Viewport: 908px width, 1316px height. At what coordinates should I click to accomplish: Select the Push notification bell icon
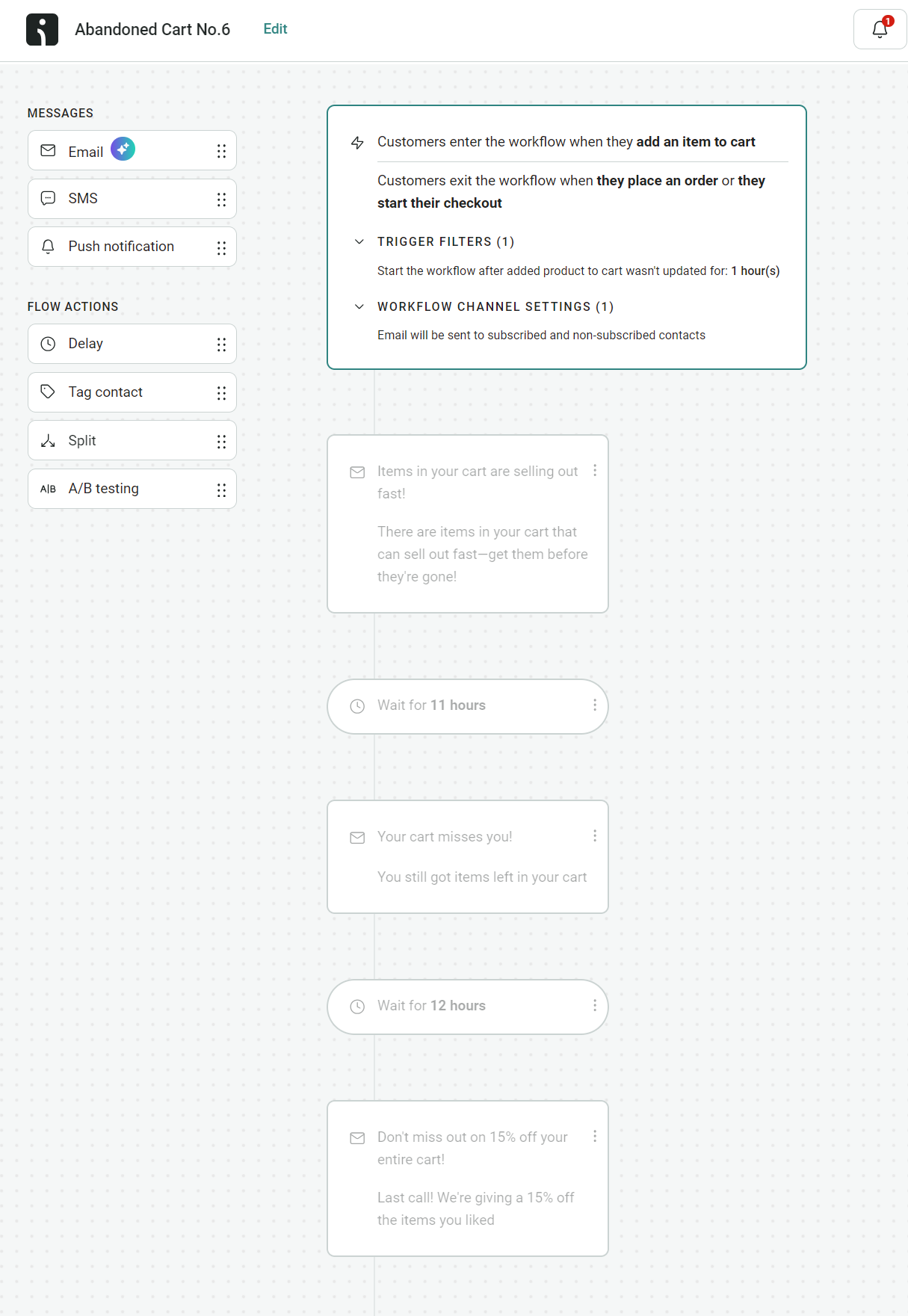coord(48,246)
